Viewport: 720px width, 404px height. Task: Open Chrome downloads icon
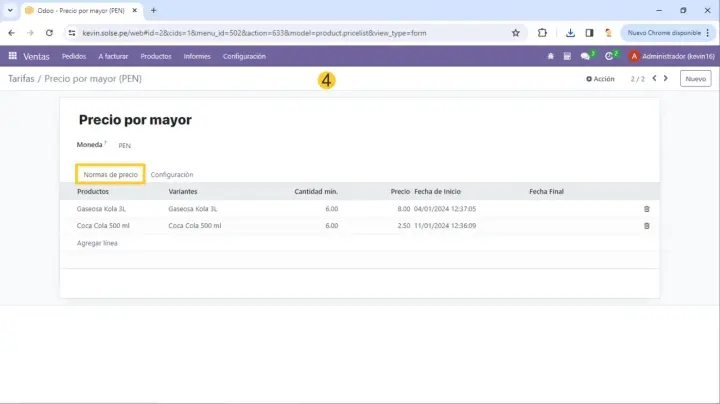click(570, 32)
